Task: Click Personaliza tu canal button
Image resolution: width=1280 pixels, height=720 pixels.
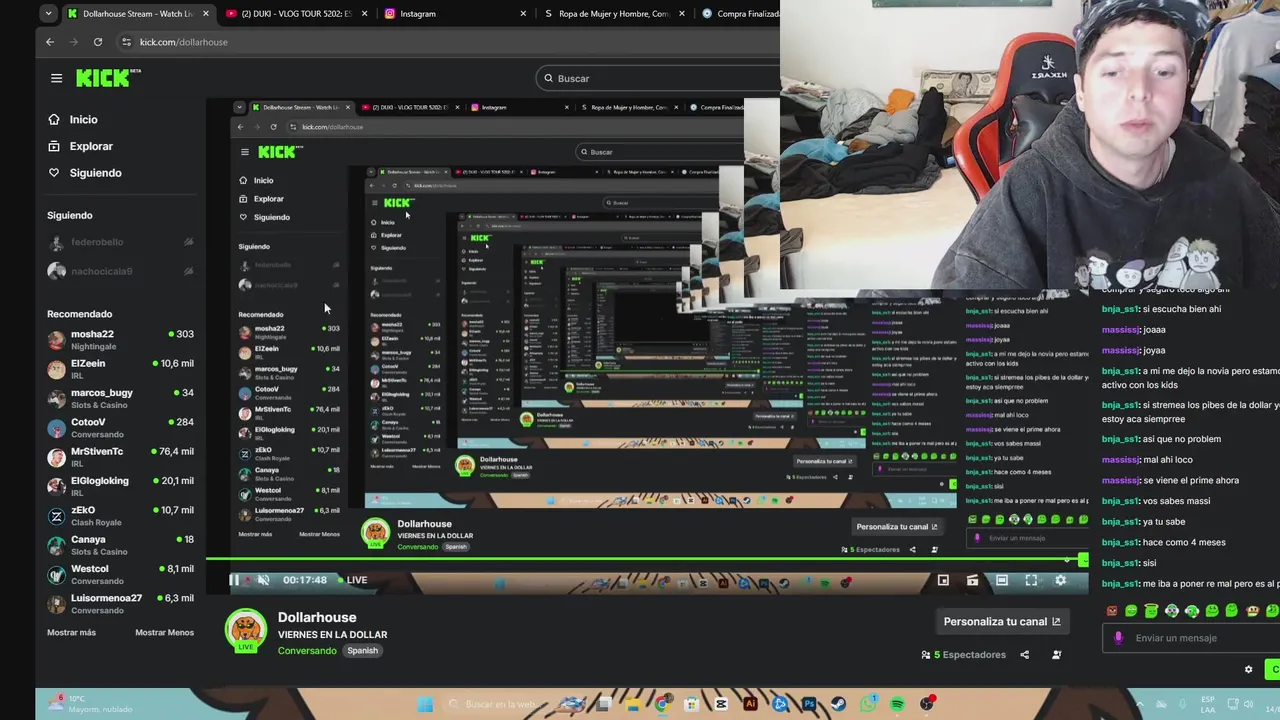Action: click(x=1002, y=622)
